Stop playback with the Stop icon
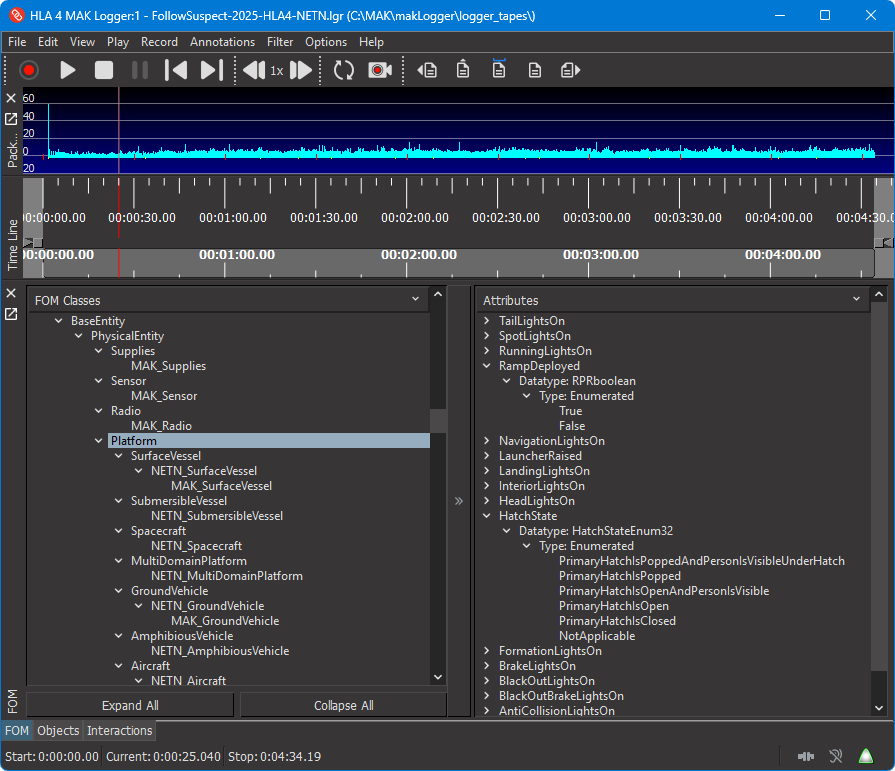Screen dimensions: 895x771 [102, 70]
